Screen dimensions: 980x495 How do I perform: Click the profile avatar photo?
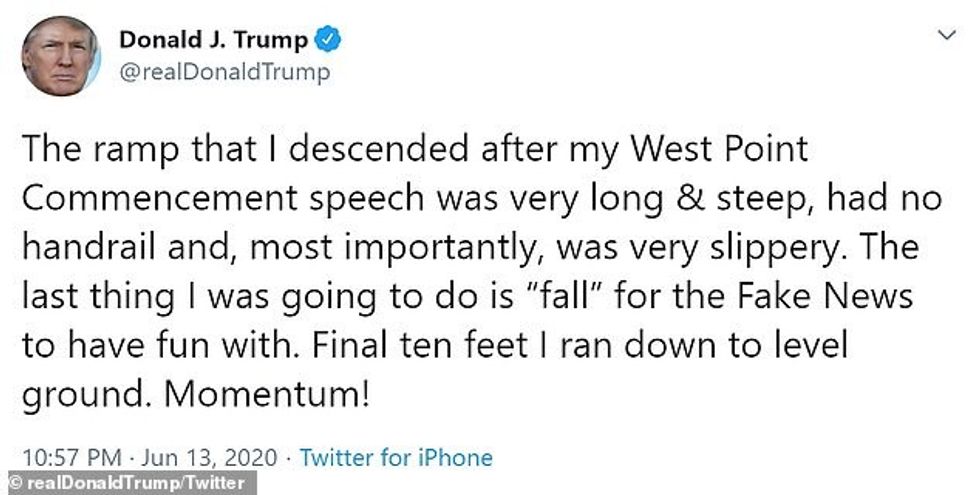pyautogui.click(x=60, y=56)
